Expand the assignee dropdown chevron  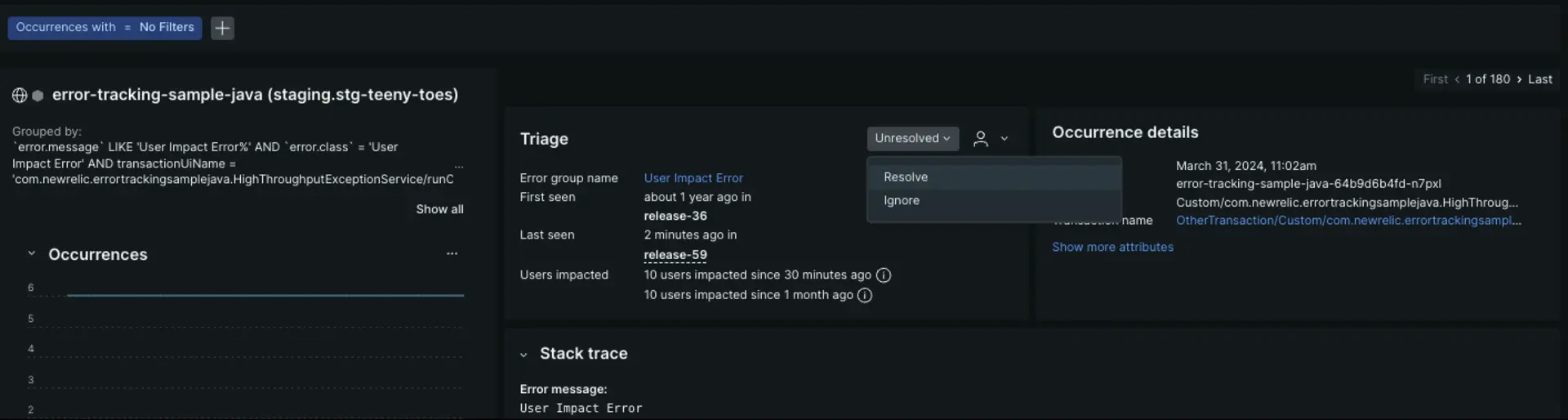(x=1004, y=139)
